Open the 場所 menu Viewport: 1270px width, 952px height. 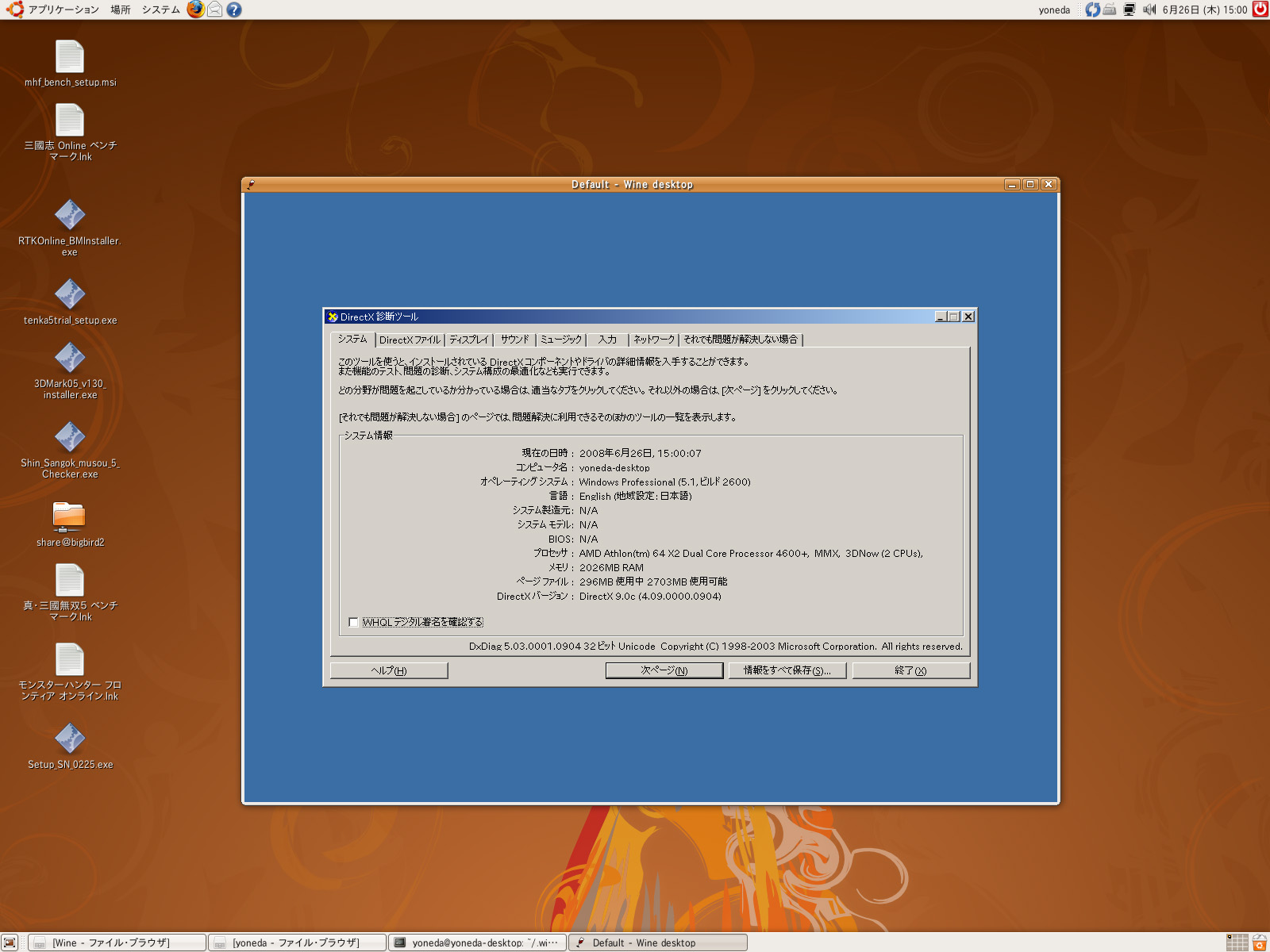click(121, 10)
